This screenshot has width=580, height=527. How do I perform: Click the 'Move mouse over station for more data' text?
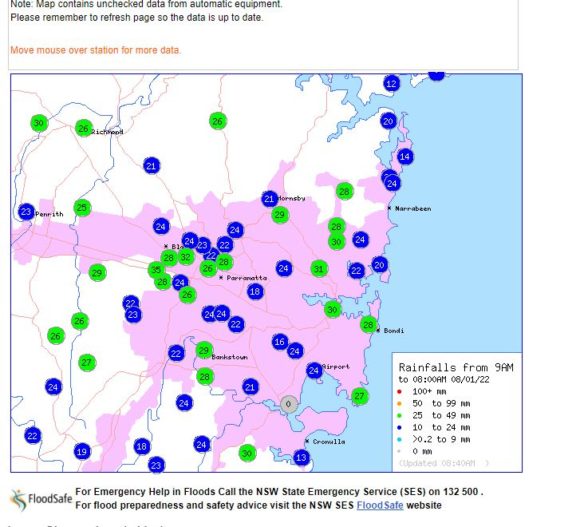95,50
